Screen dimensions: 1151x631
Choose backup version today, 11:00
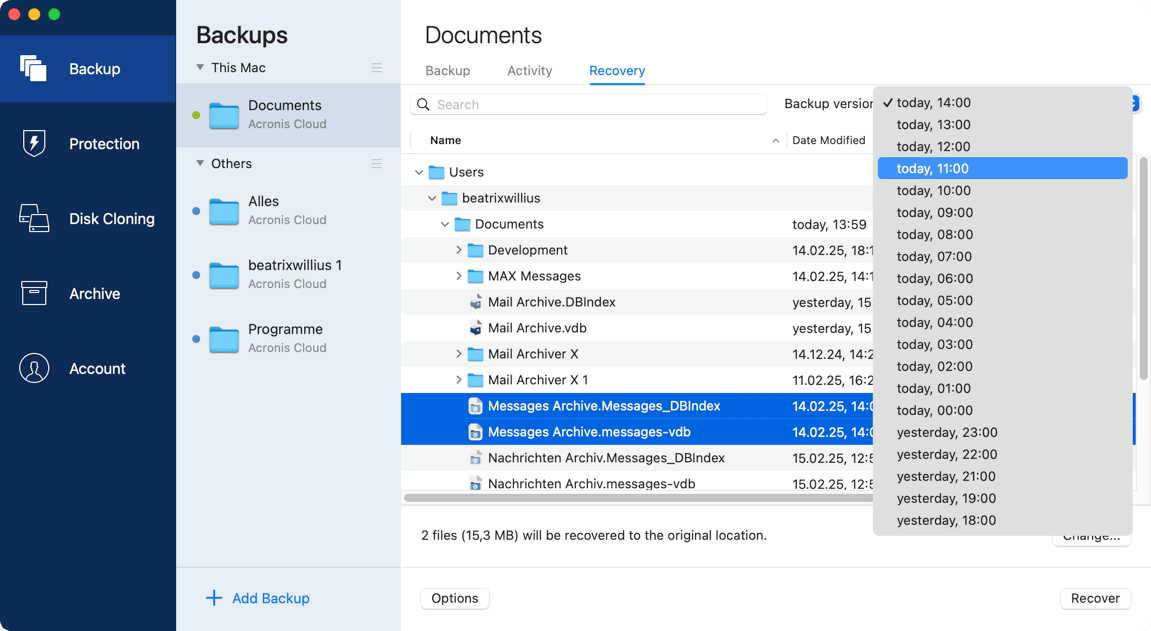tap(1003, 169)
